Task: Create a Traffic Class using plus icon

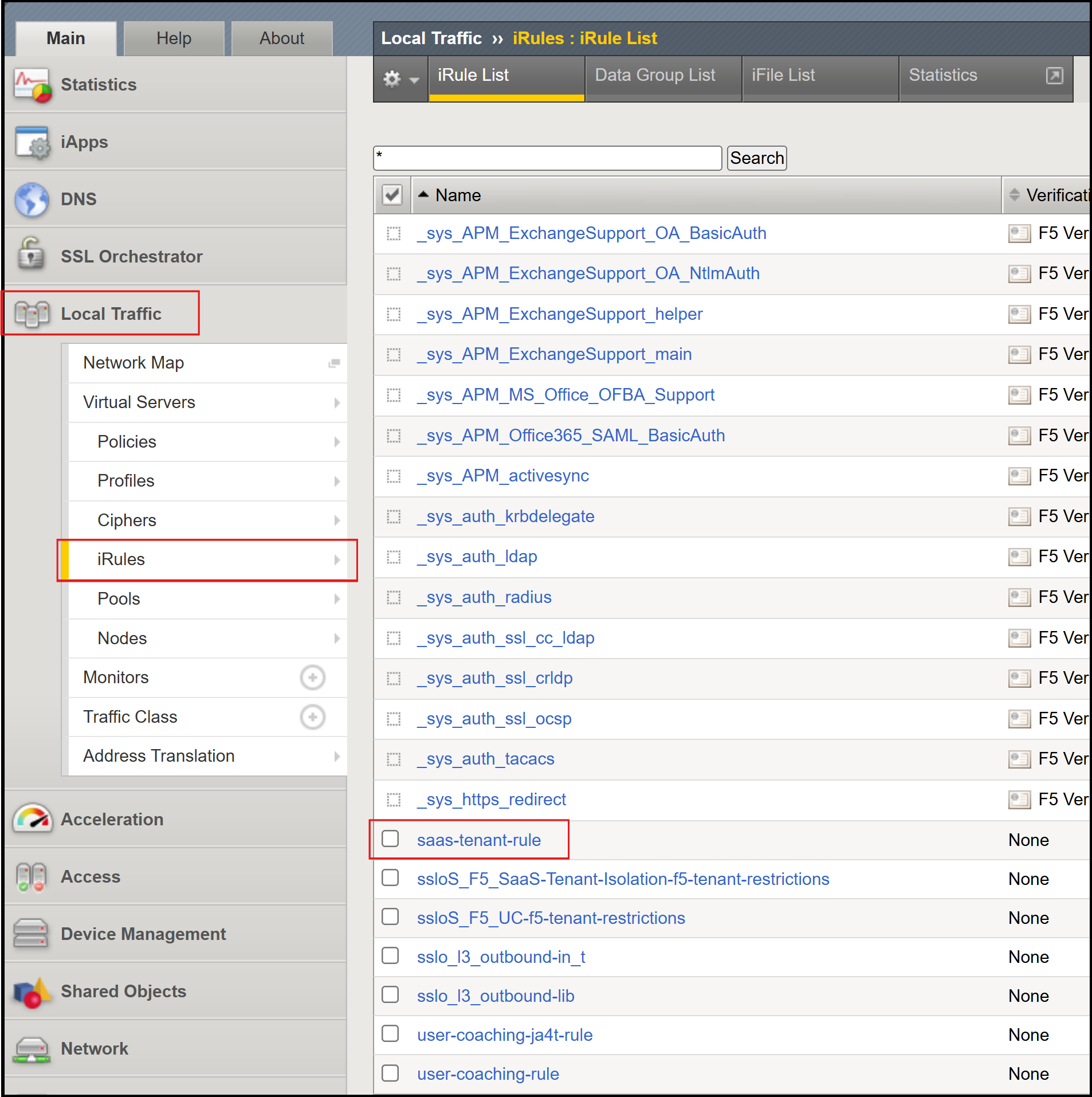Action: click(312, 717)
